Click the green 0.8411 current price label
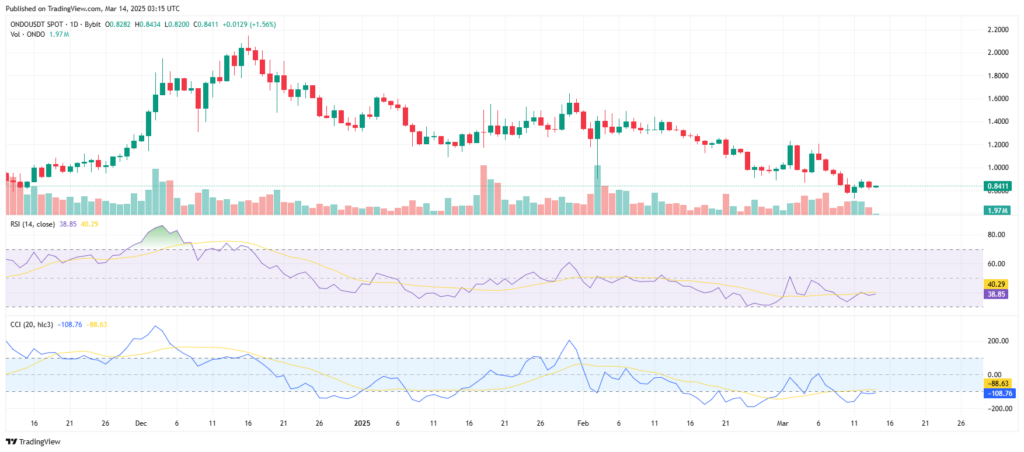Screen dimensions: 1024x452 (x=994, y=186)
